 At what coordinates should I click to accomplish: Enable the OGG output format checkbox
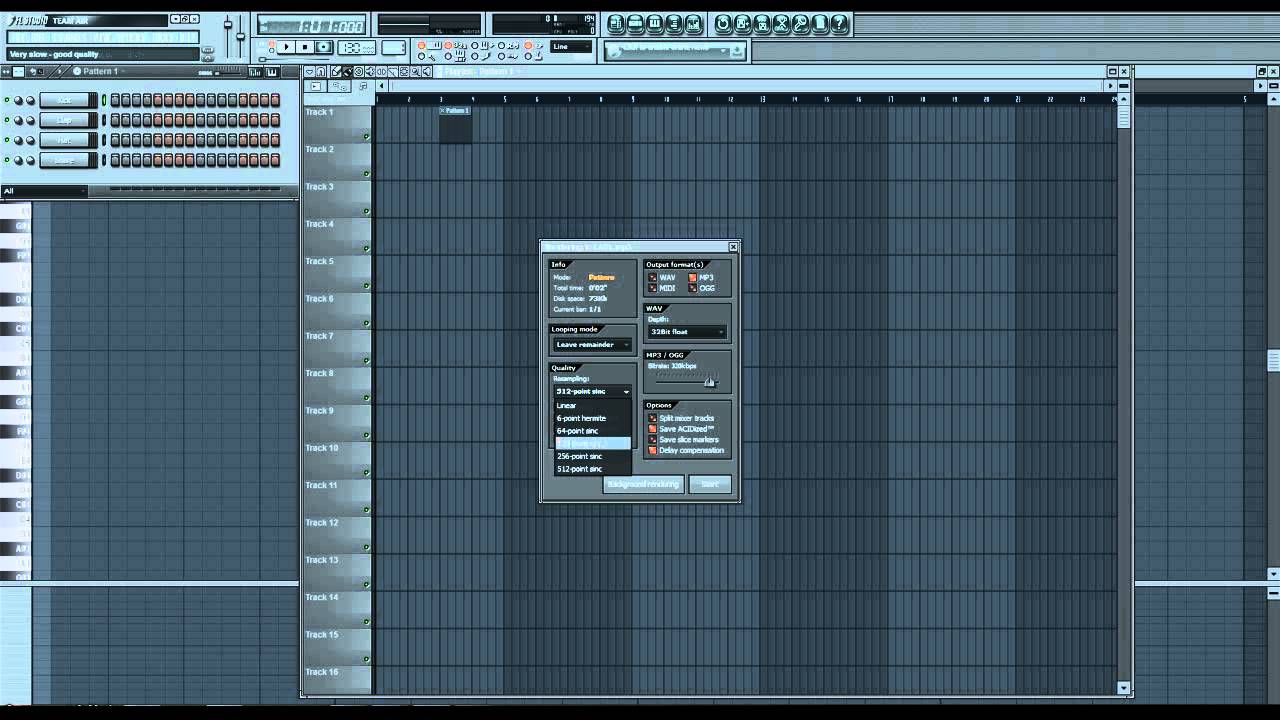[693, 288]
